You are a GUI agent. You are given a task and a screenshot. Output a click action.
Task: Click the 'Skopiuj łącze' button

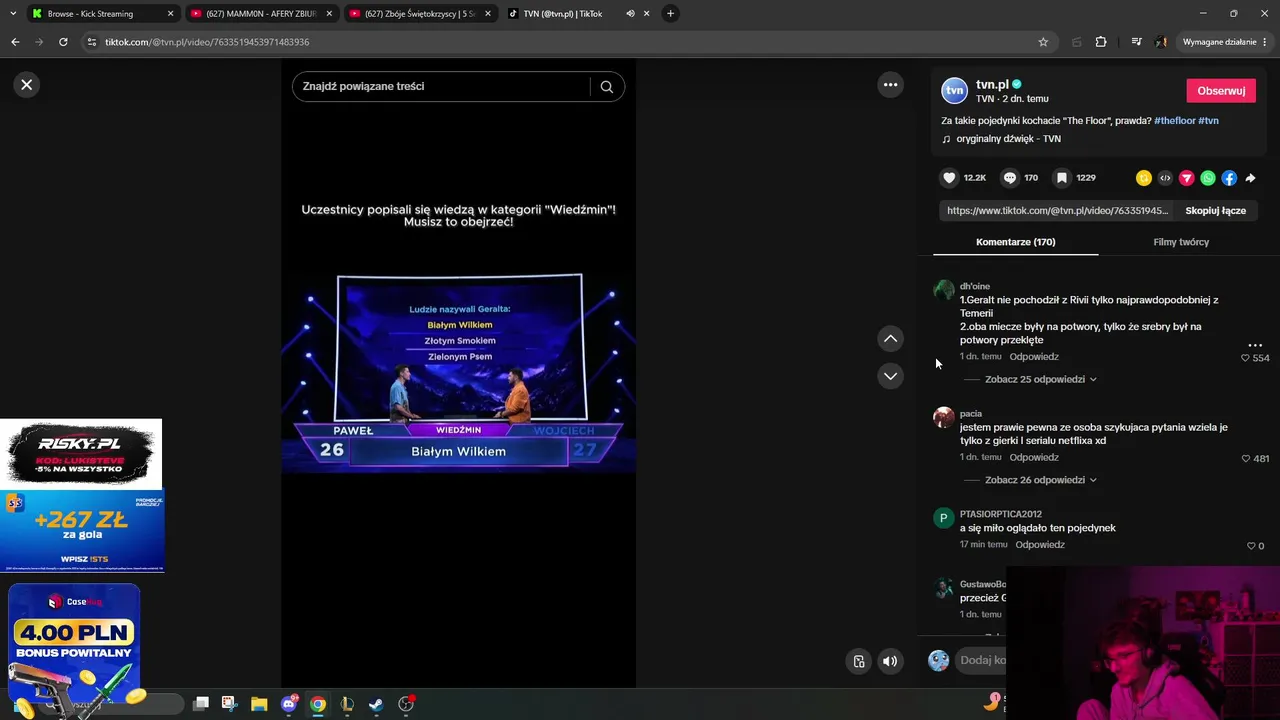[x=1215, y=211]
